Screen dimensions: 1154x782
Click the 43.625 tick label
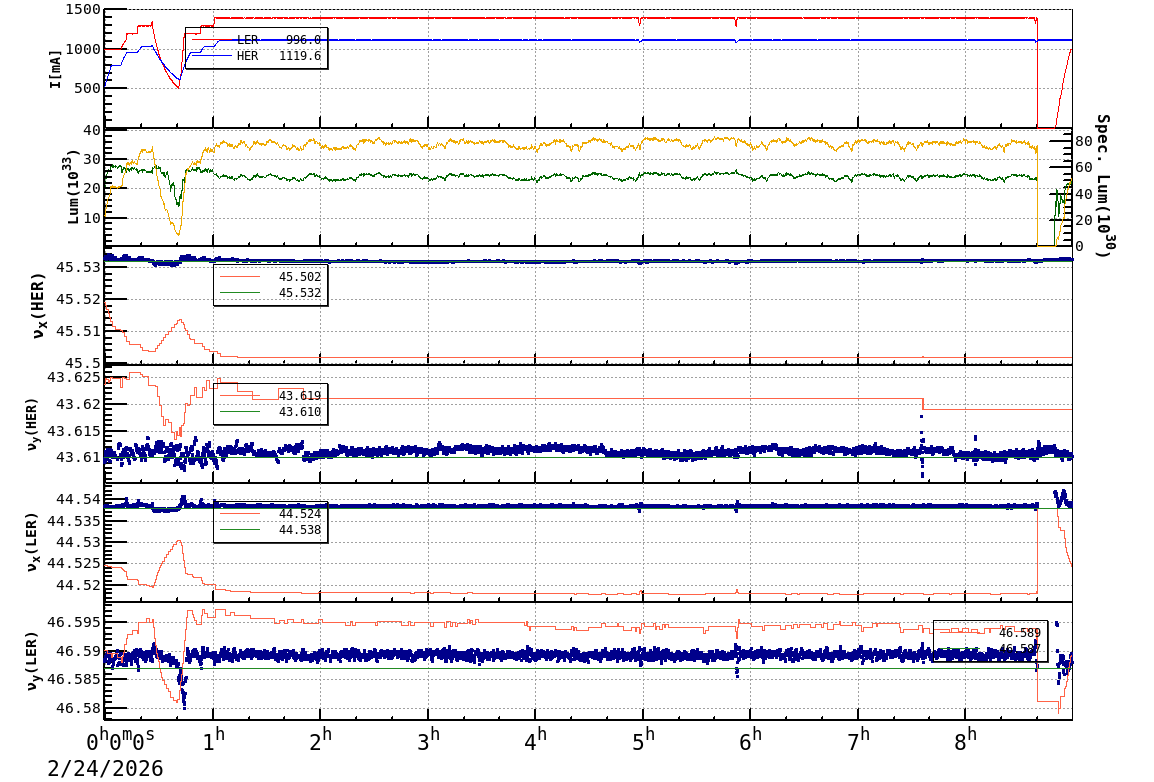tap(74, 377)
